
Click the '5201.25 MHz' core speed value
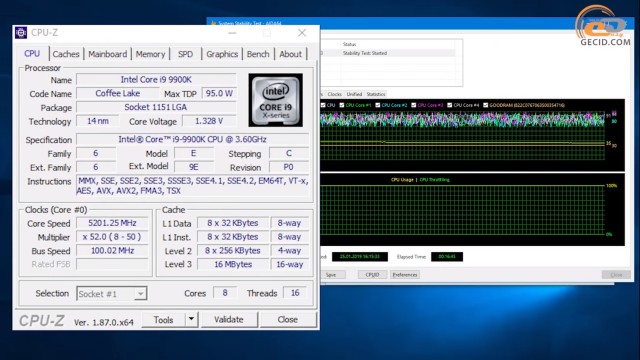112,223
